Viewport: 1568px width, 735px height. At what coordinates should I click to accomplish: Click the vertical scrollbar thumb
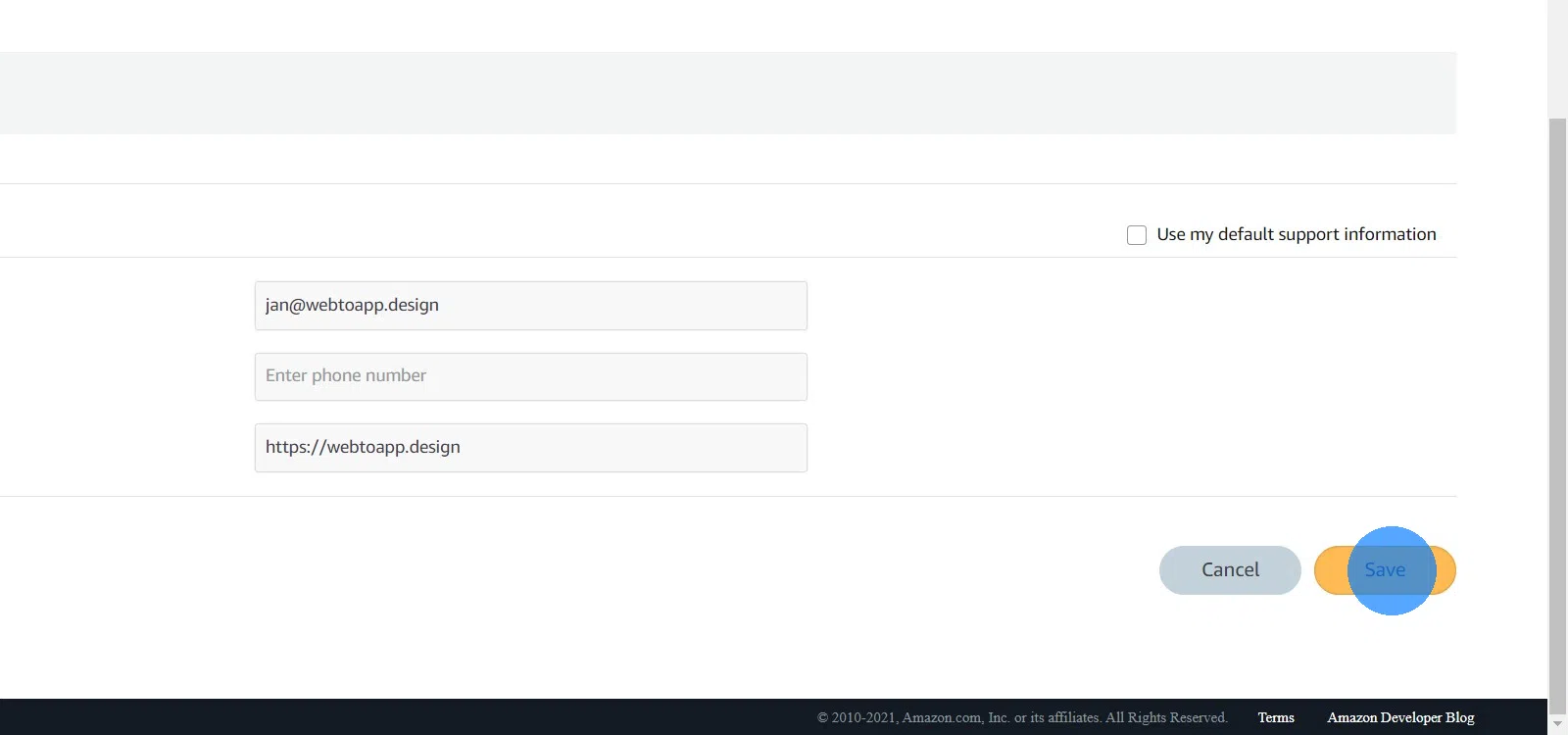tap(1557, 392)
